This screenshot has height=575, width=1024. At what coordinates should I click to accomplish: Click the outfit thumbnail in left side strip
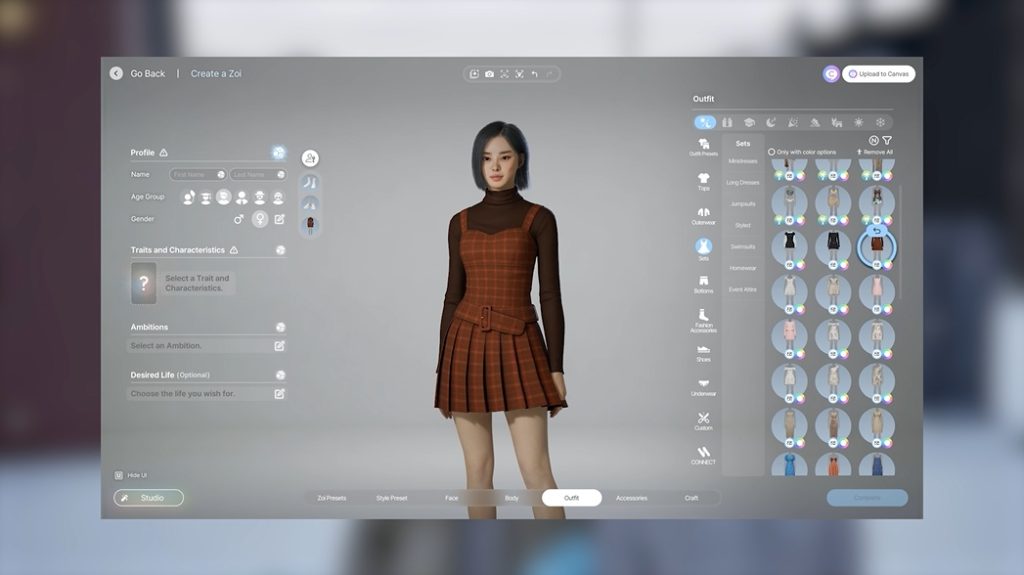(x=310, y=225)
